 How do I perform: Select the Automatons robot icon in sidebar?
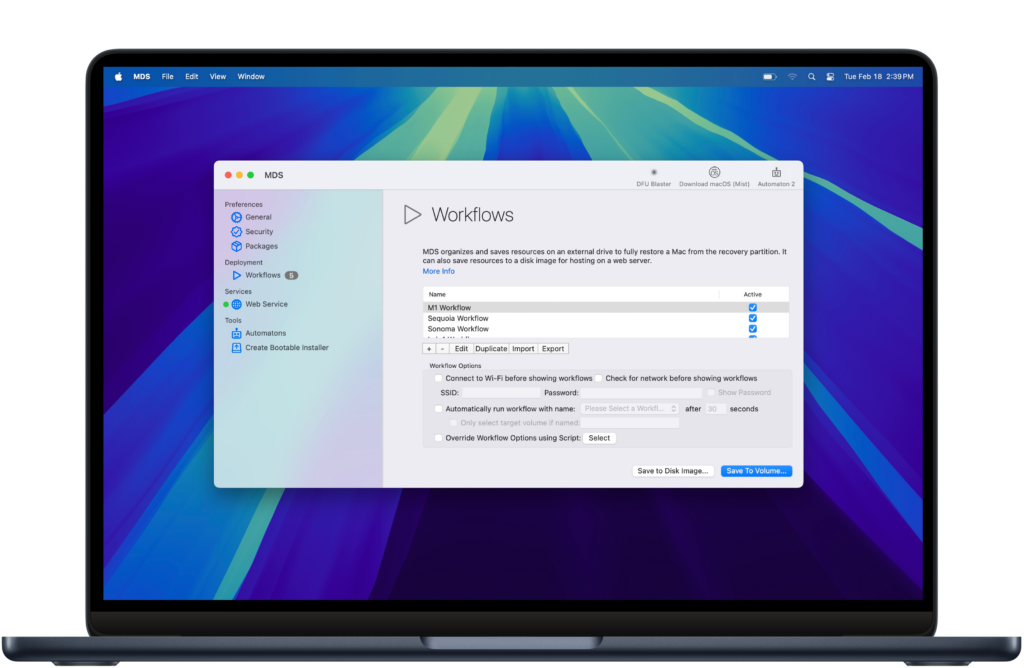(236, 333)
